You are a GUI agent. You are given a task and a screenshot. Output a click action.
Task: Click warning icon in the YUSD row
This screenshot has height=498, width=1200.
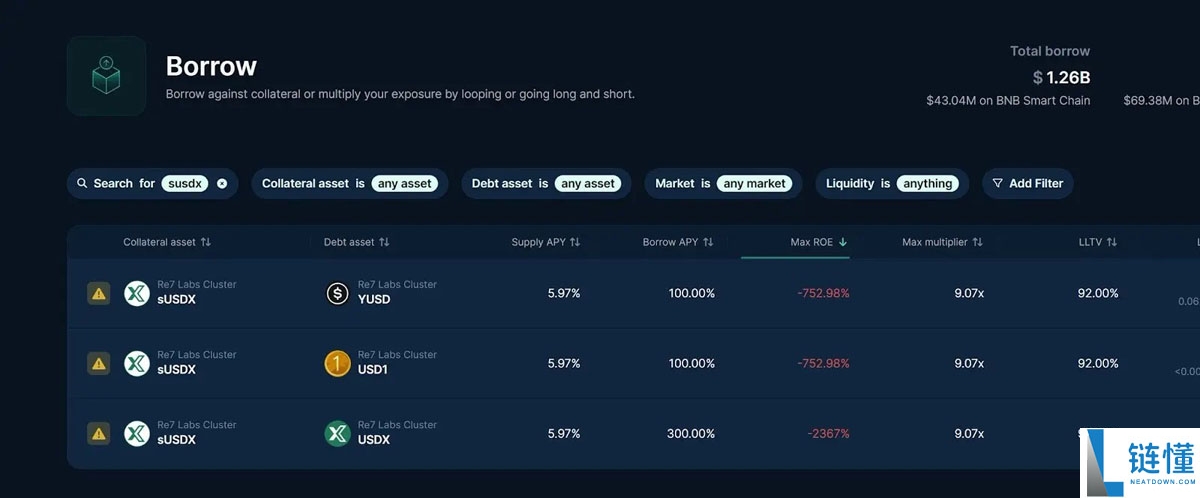point(99,294)
